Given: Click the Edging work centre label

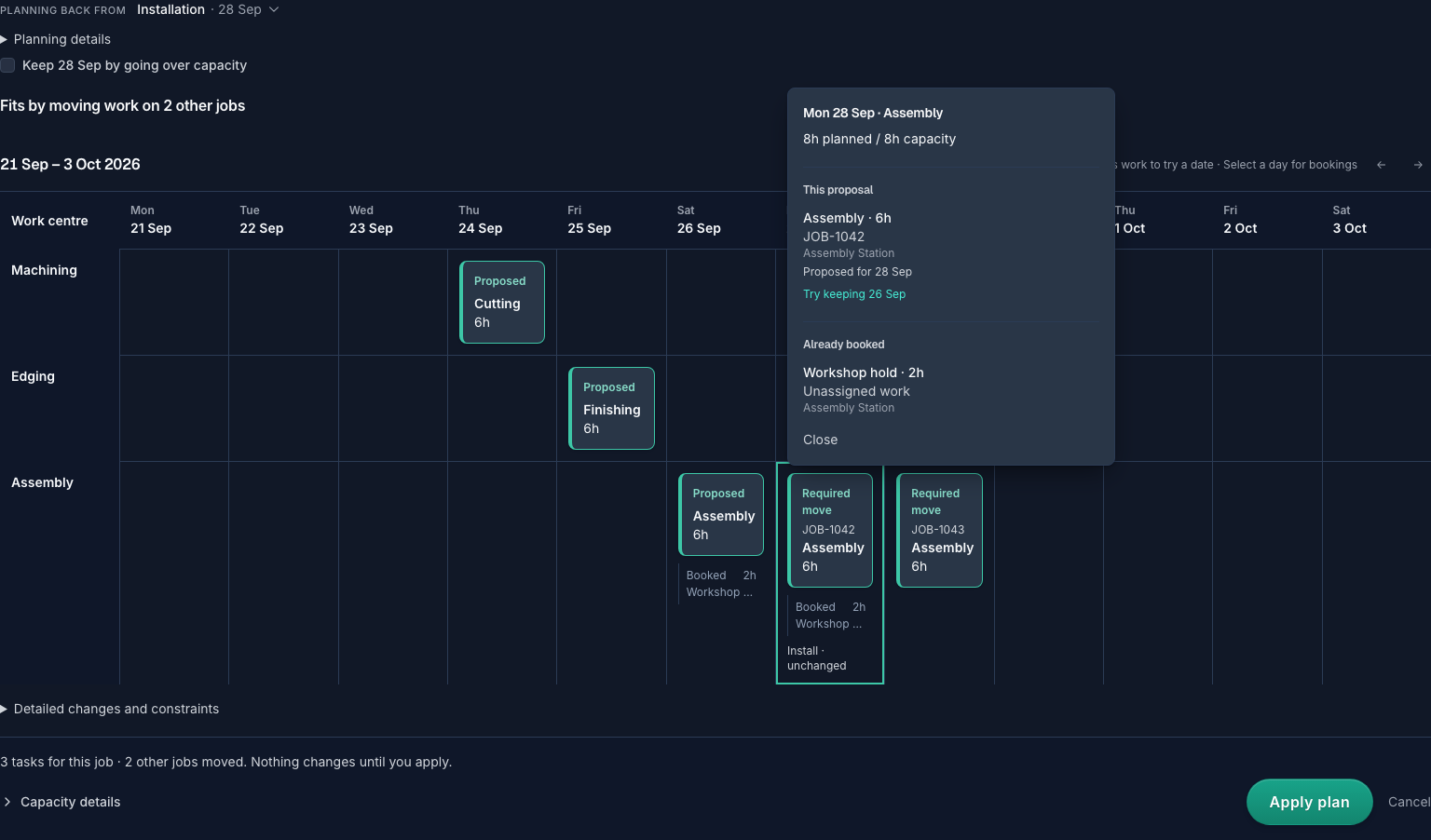Looking at the screenshot, I should point(33,376).
